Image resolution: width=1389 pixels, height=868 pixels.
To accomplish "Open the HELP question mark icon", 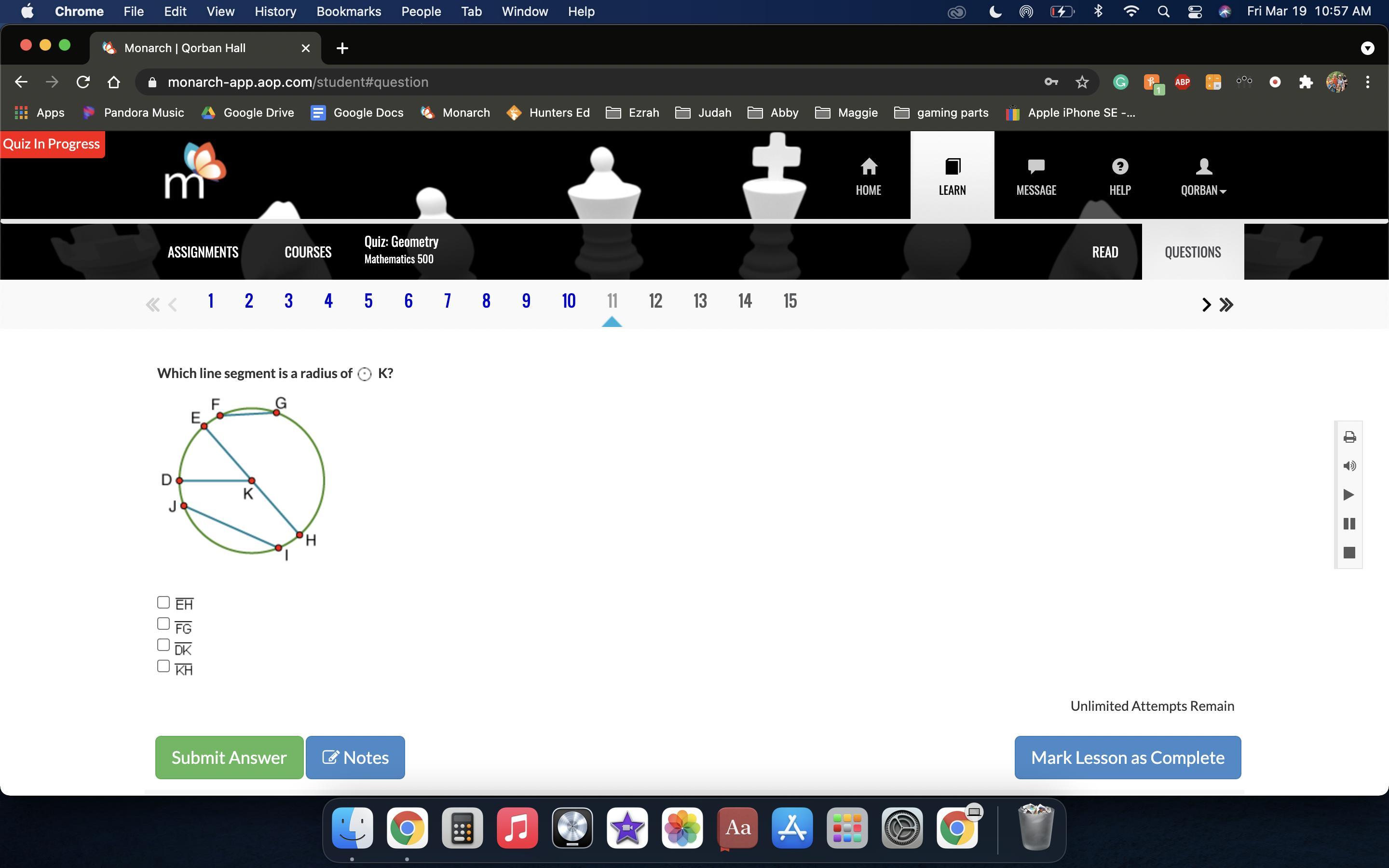I will (1119, 176).
